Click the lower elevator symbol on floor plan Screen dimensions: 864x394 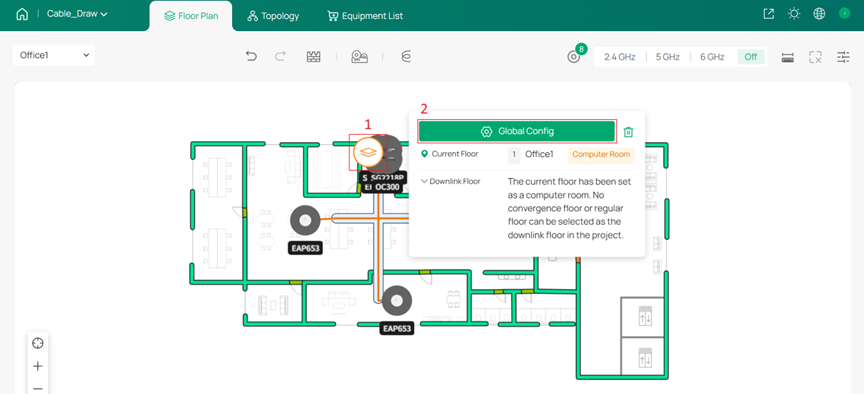click(644, 357)
